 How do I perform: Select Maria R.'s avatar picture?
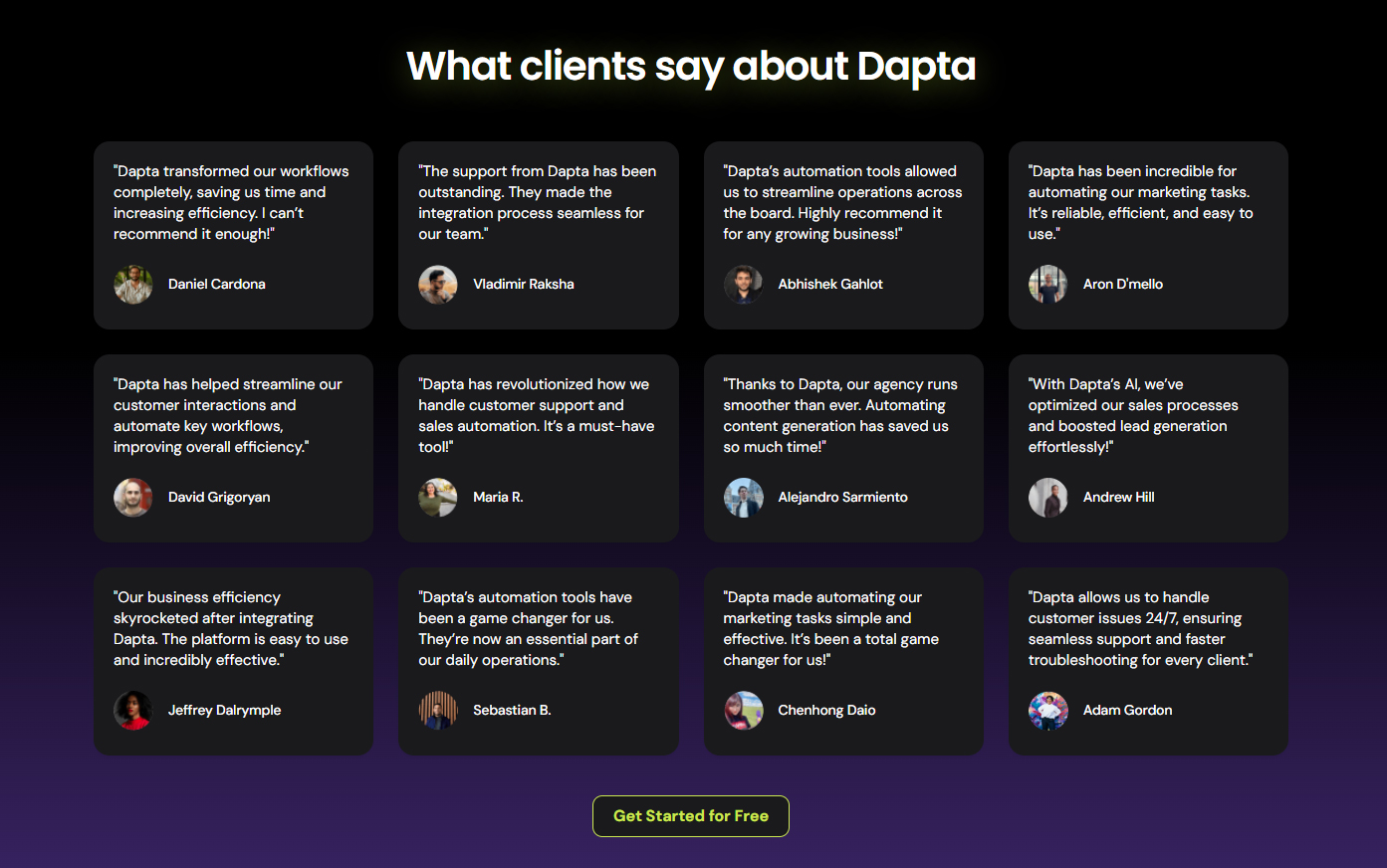[438, 498]
